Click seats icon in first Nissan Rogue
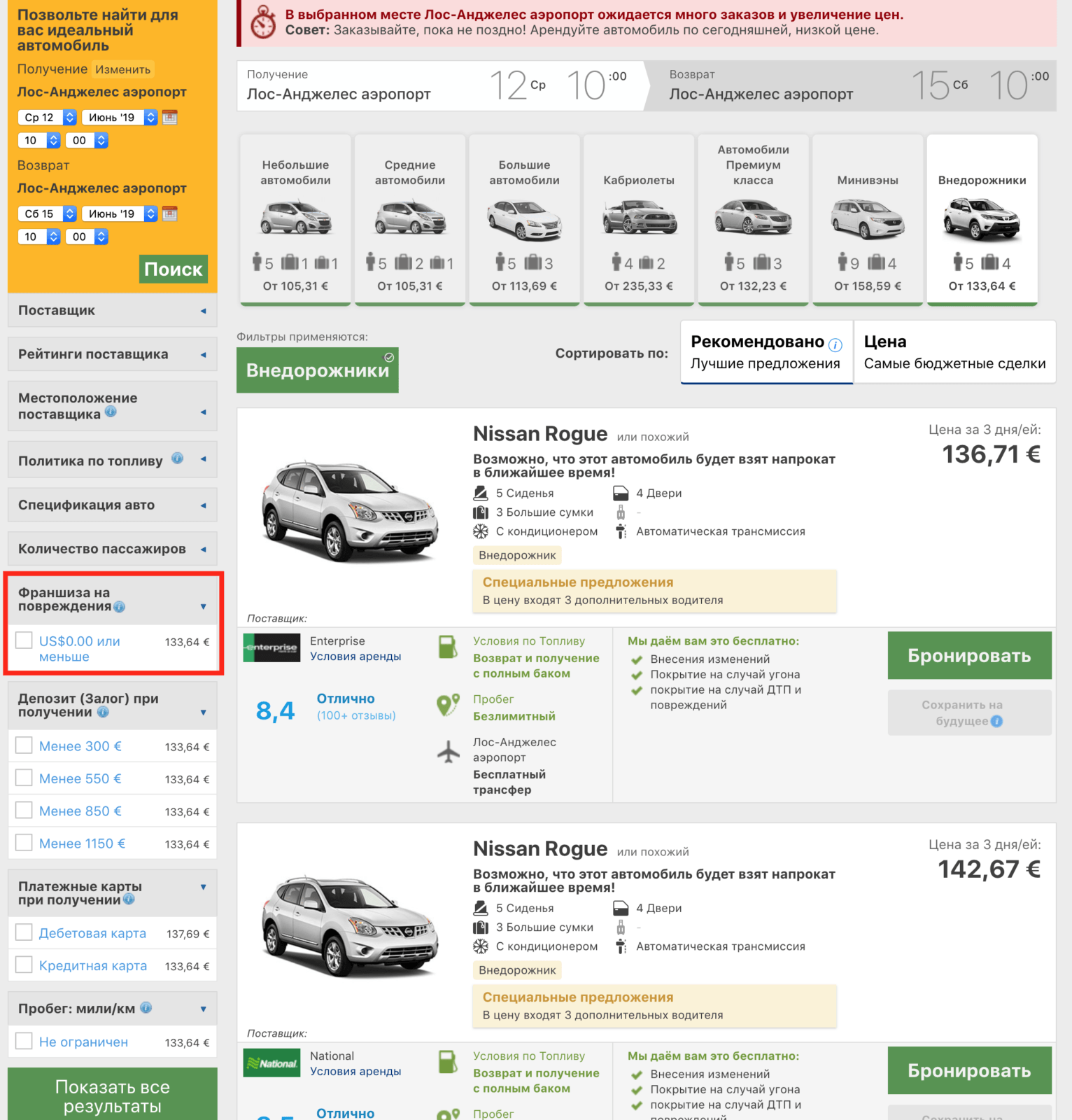 (x=481, y=493)
